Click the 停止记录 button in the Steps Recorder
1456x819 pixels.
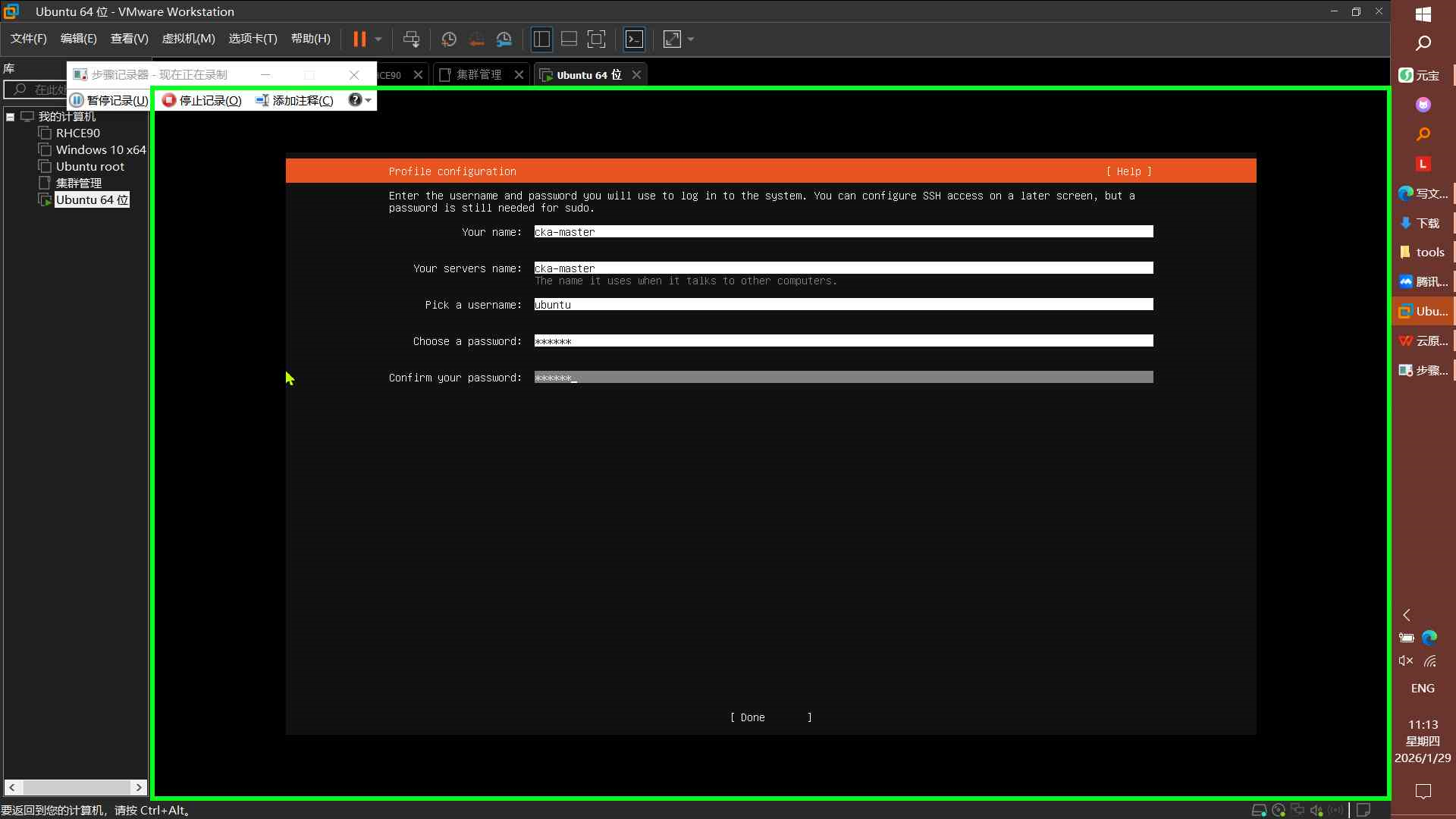coord(202,100)
